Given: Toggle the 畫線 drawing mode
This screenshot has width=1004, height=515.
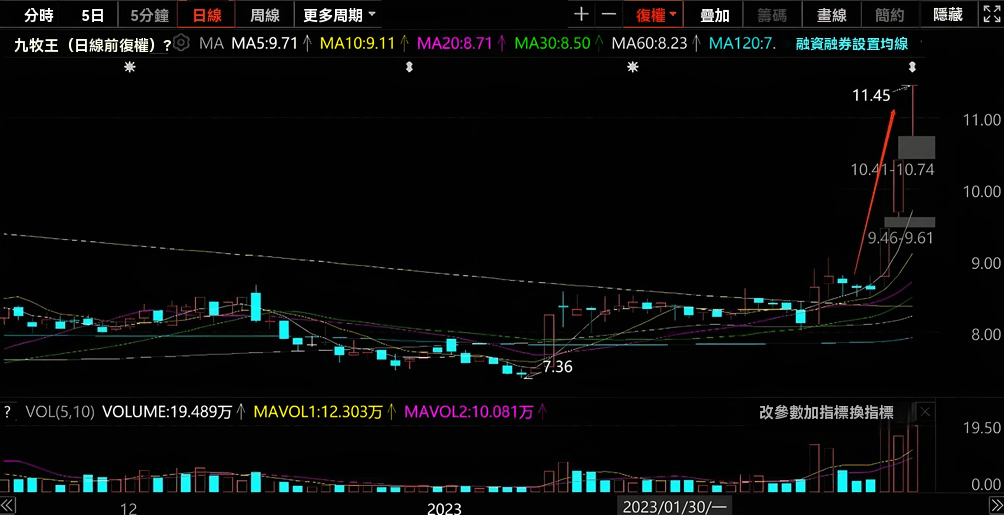Looking at the screenshot, I should coord(831,15).
